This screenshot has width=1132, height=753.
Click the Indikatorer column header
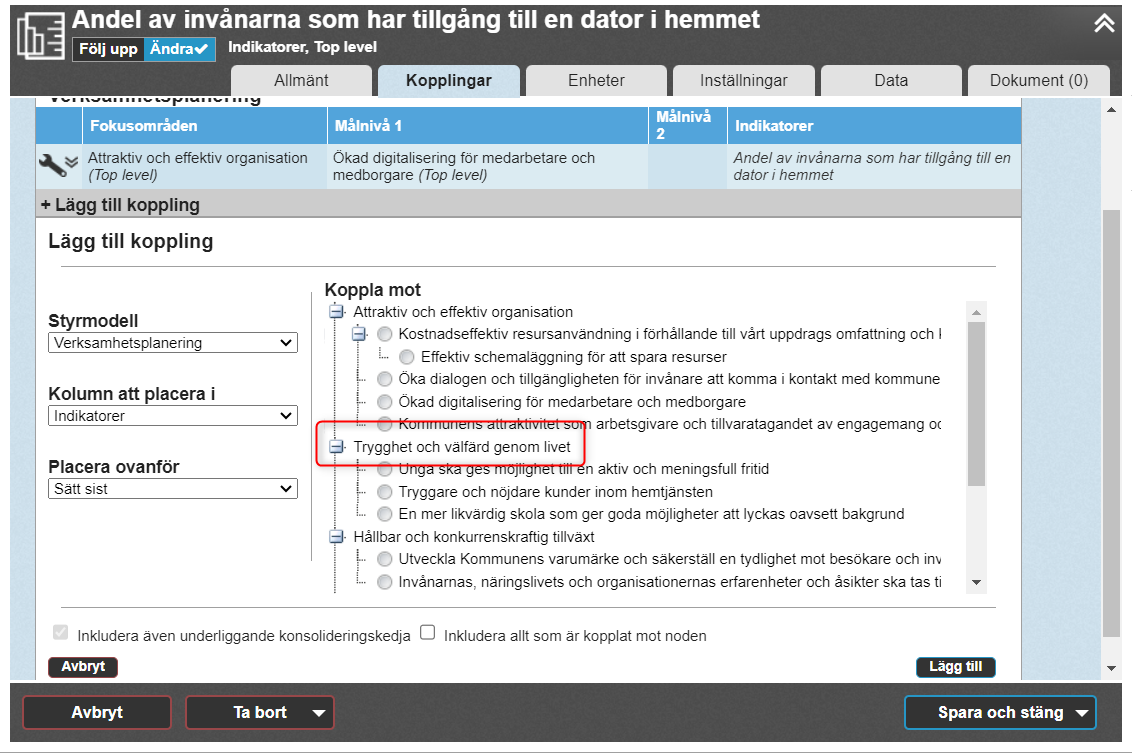pos(874,126)
